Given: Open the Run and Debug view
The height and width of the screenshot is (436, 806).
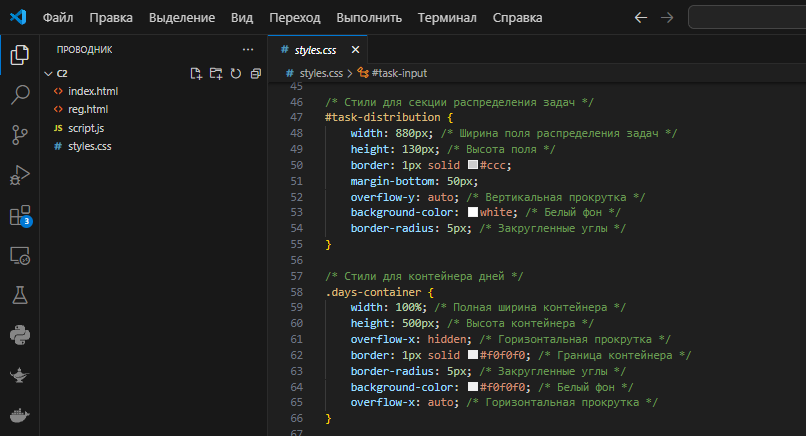Looking at the screenshot, I should coord(19,175).
